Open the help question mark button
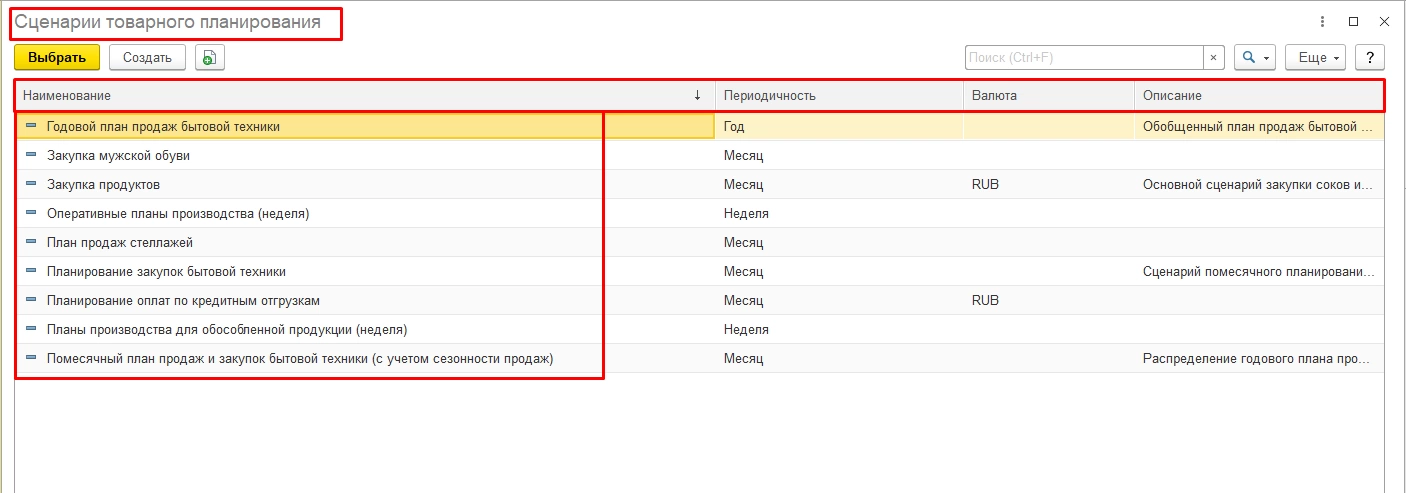 (1369, 58)
